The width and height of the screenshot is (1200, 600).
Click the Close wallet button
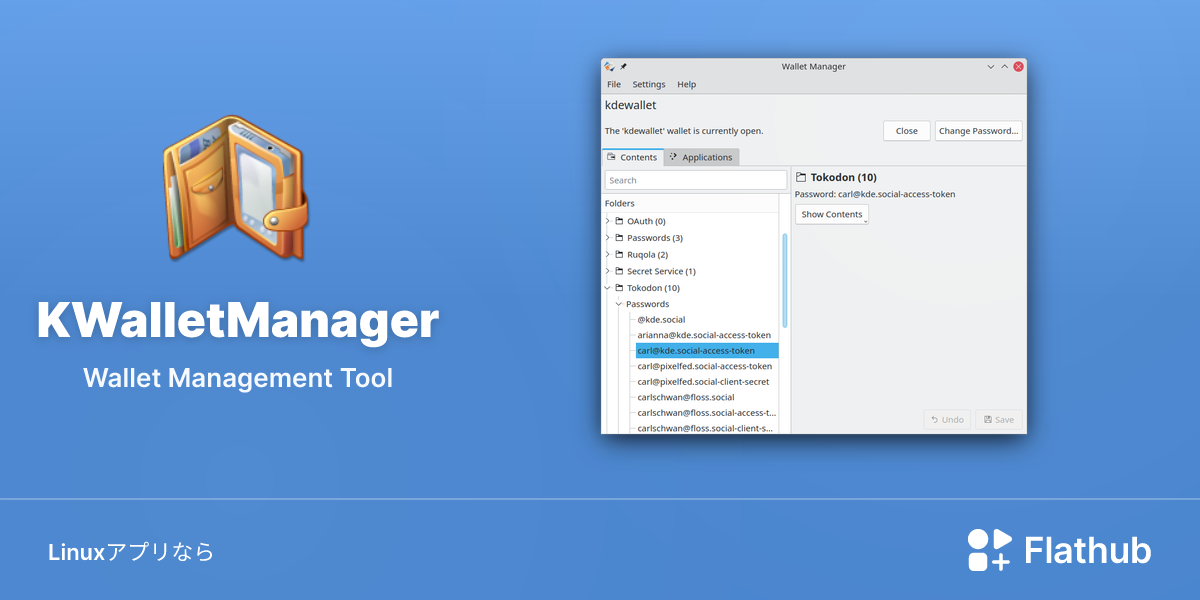907,131
